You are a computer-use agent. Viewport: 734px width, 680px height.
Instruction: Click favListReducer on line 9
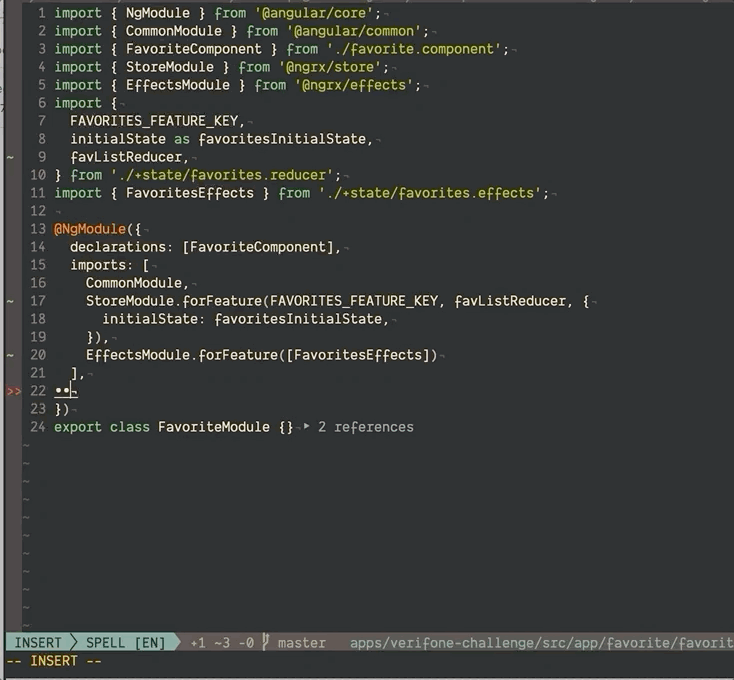(x=125, y=157)
